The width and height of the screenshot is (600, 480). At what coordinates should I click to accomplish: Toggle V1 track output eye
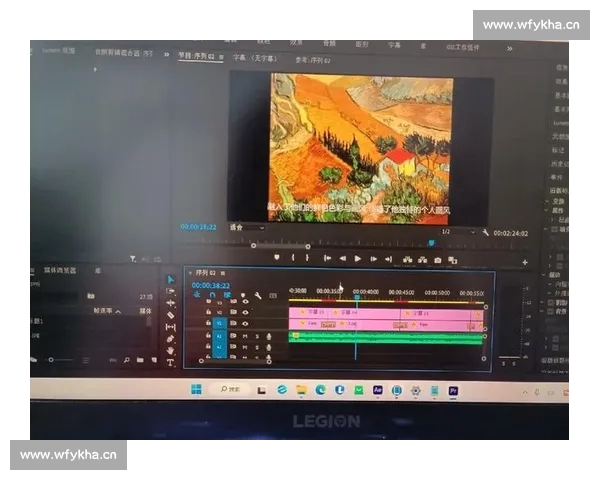tap(245, 323)
